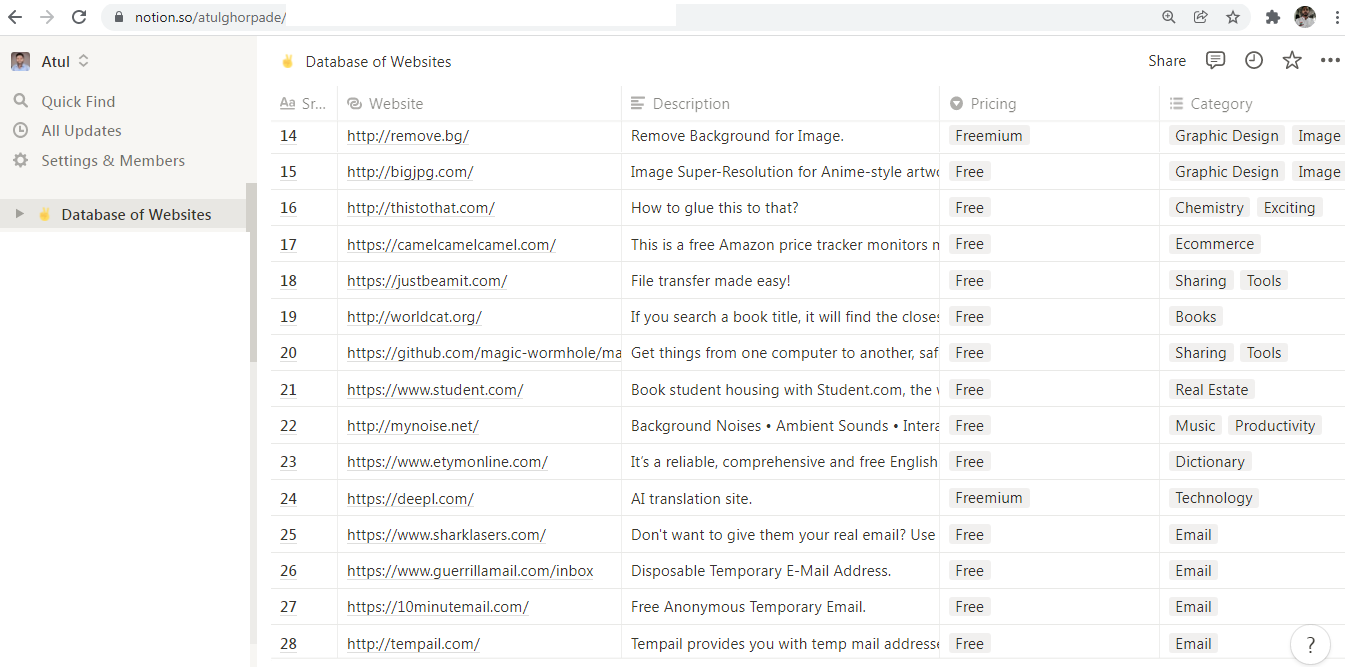Screen dimensions: 1345x667
Task: Click the Productivity category tag
Action: tap(1275, 426)
